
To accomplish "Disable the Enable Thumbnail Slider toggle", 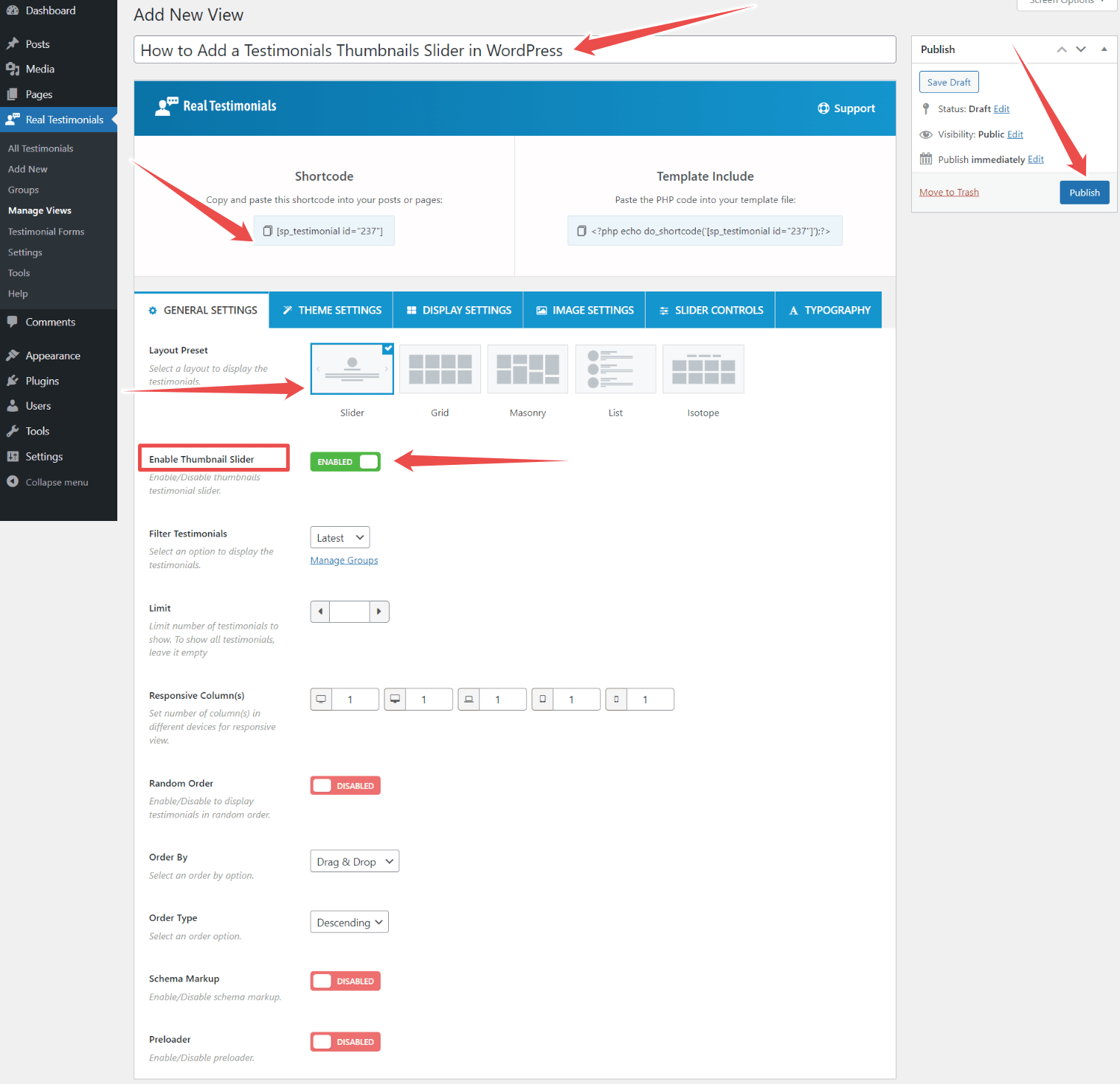I will 345,461.
